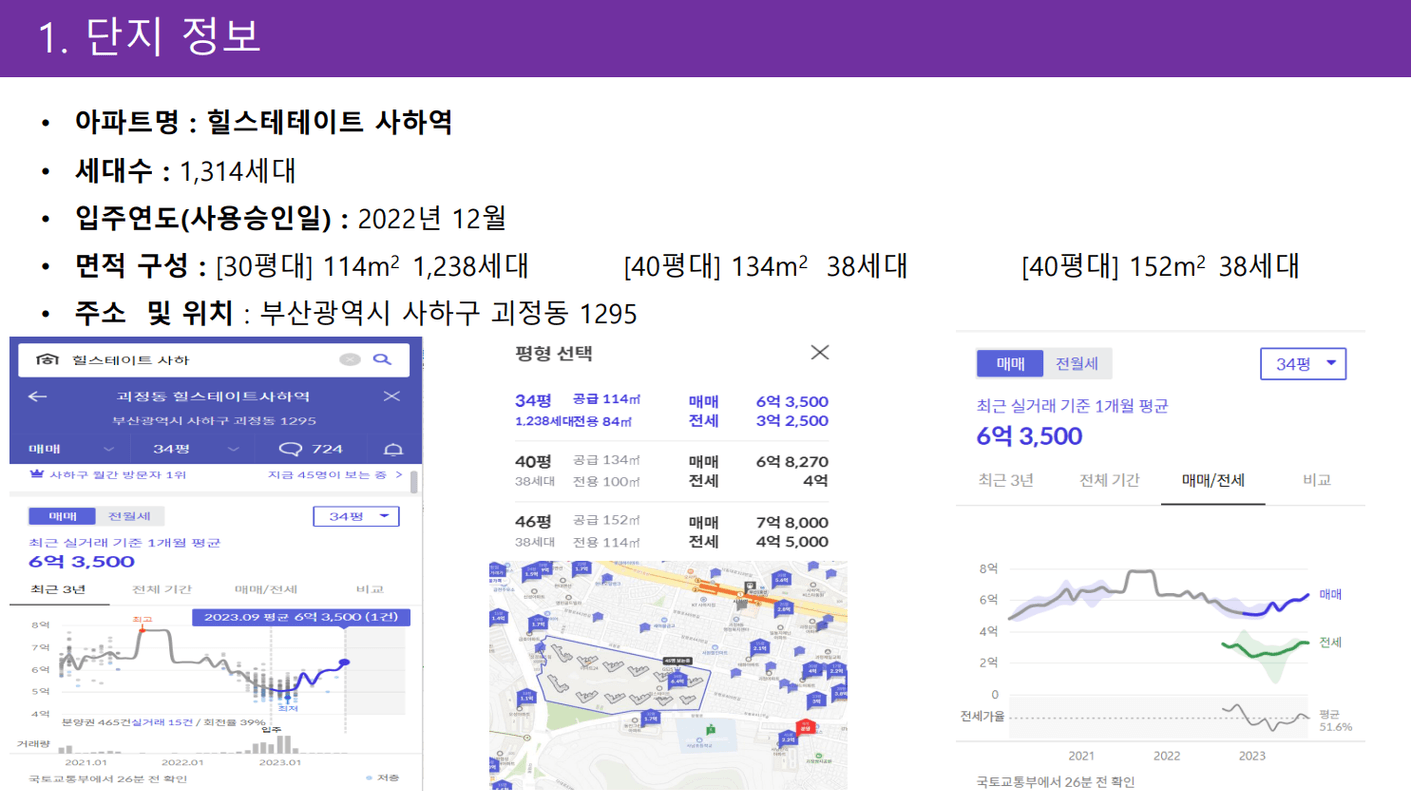Expand the 매매 dropdown in purple header
1411x791 pixels.
[x=70, y=450]
